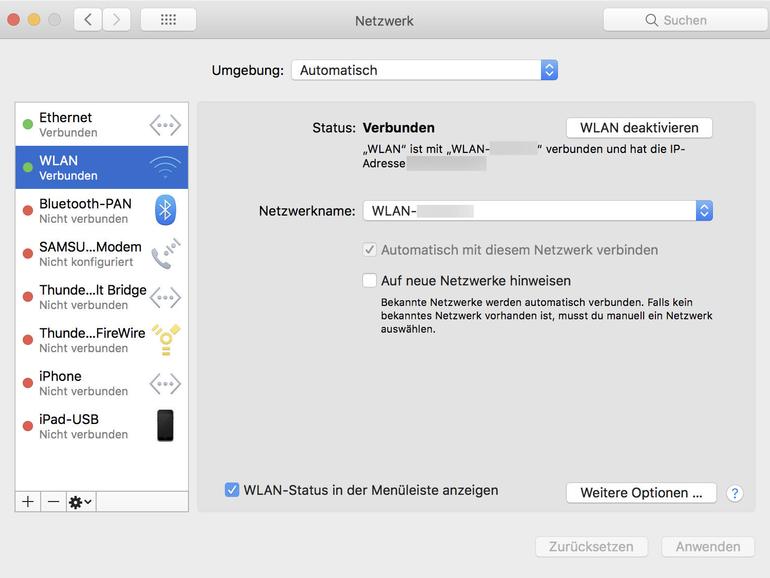Click the magnifier icon in search field
Image resolution: width=770 pixels, height=578 pixels.
pos(651,20)
